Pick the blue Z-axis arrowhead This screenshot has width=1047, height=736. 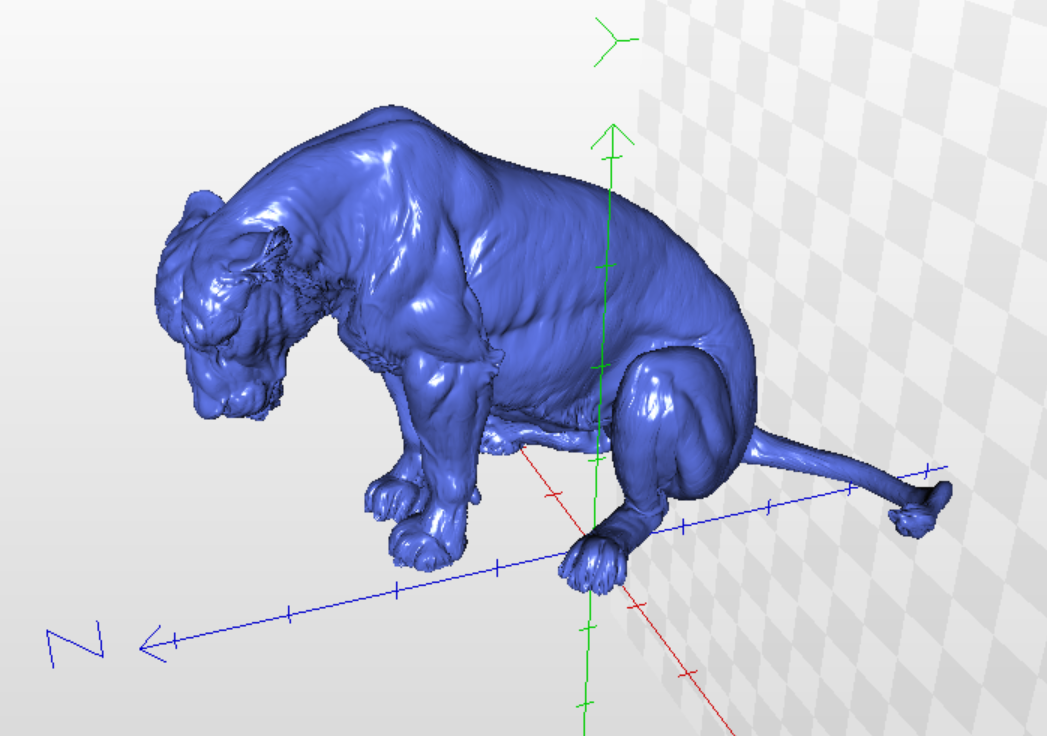click(153, 645)
